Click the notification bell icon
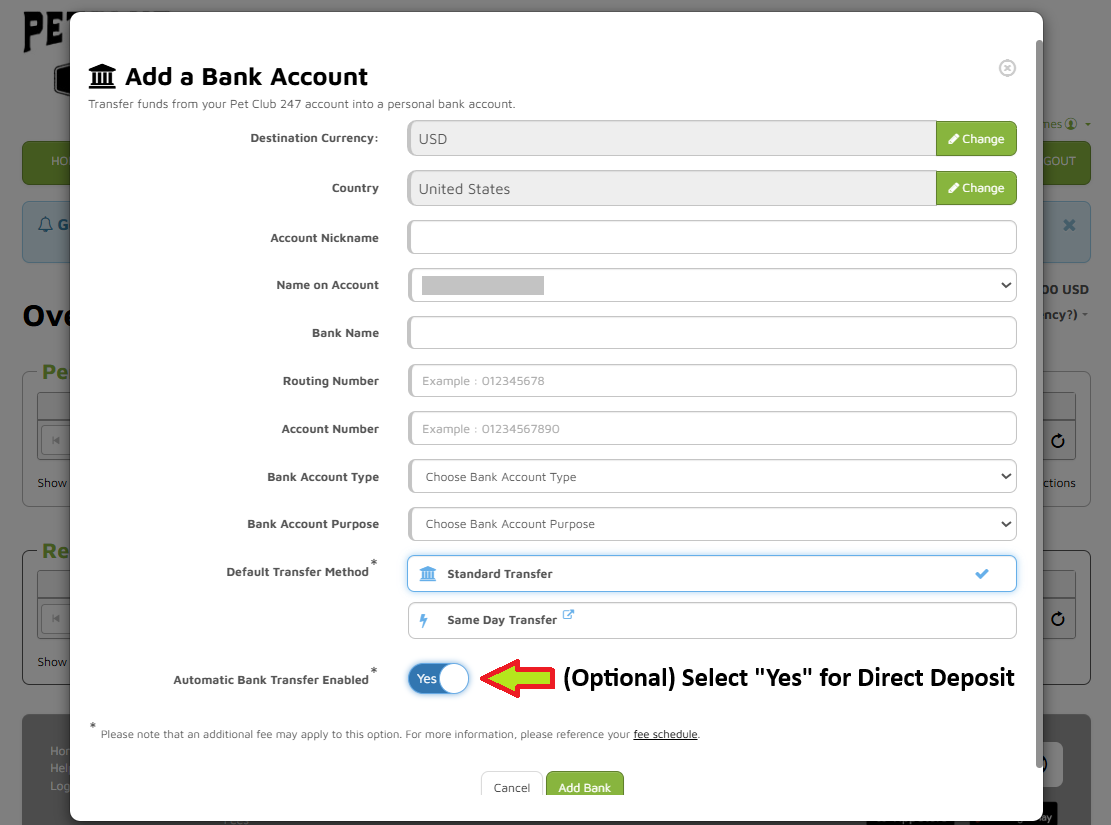The image size is (1111, 825). [45, 225]
